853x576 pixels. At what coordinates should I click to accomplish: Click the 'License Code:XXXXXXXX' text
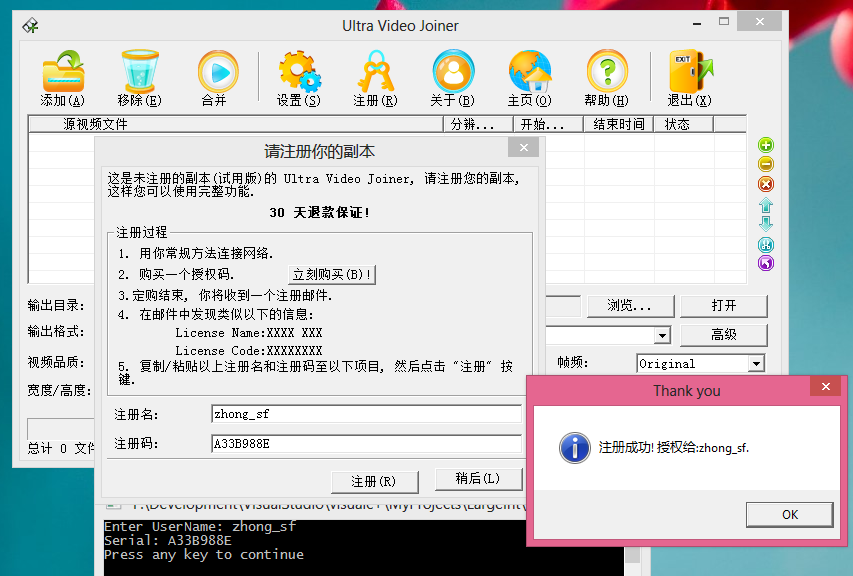[x=249, y=351]
